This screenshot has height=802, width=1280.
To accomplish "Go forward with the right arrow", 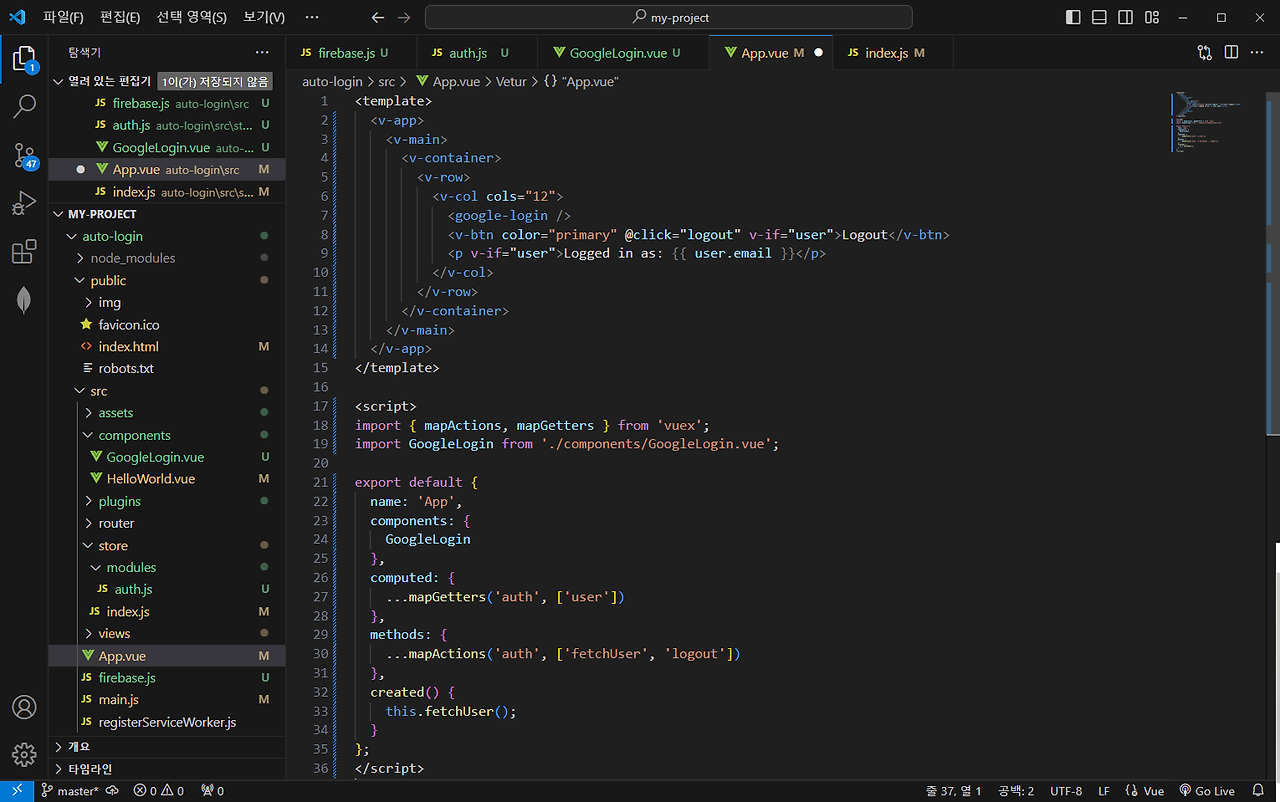I will point(403,17).
